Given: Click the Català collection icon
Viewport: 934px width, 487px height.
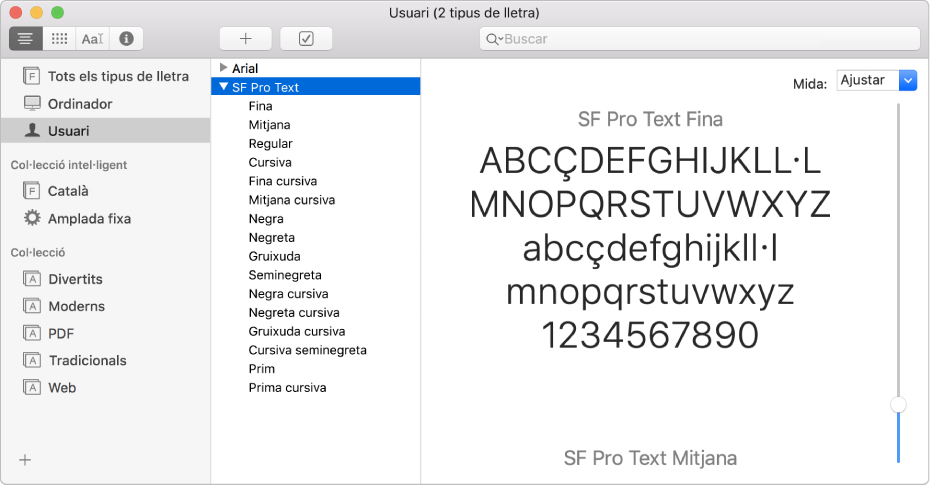Looking at the screenshot, I should coord(32,191).
